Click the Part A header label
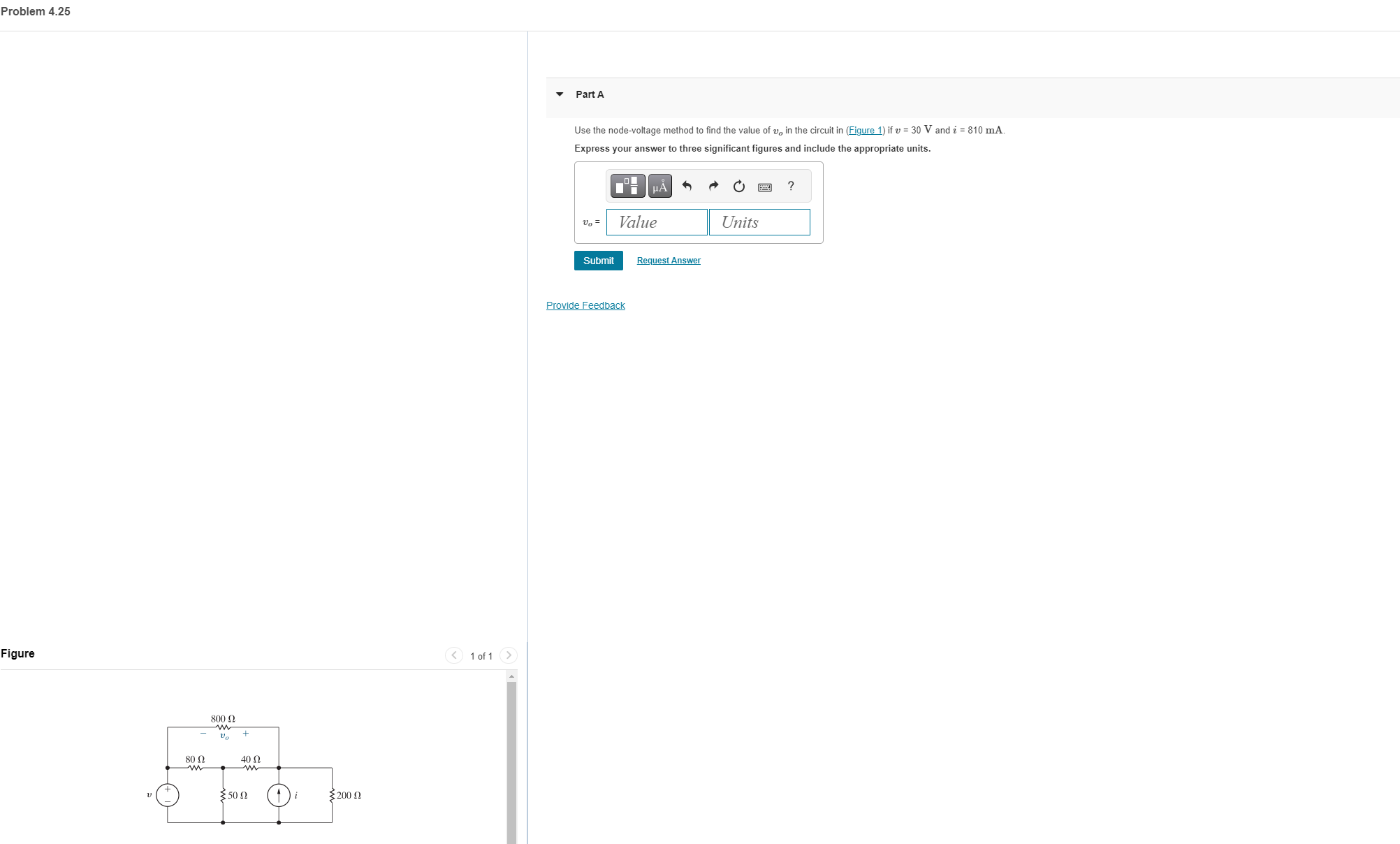1400x844 pixels. (x=590, y=94)
